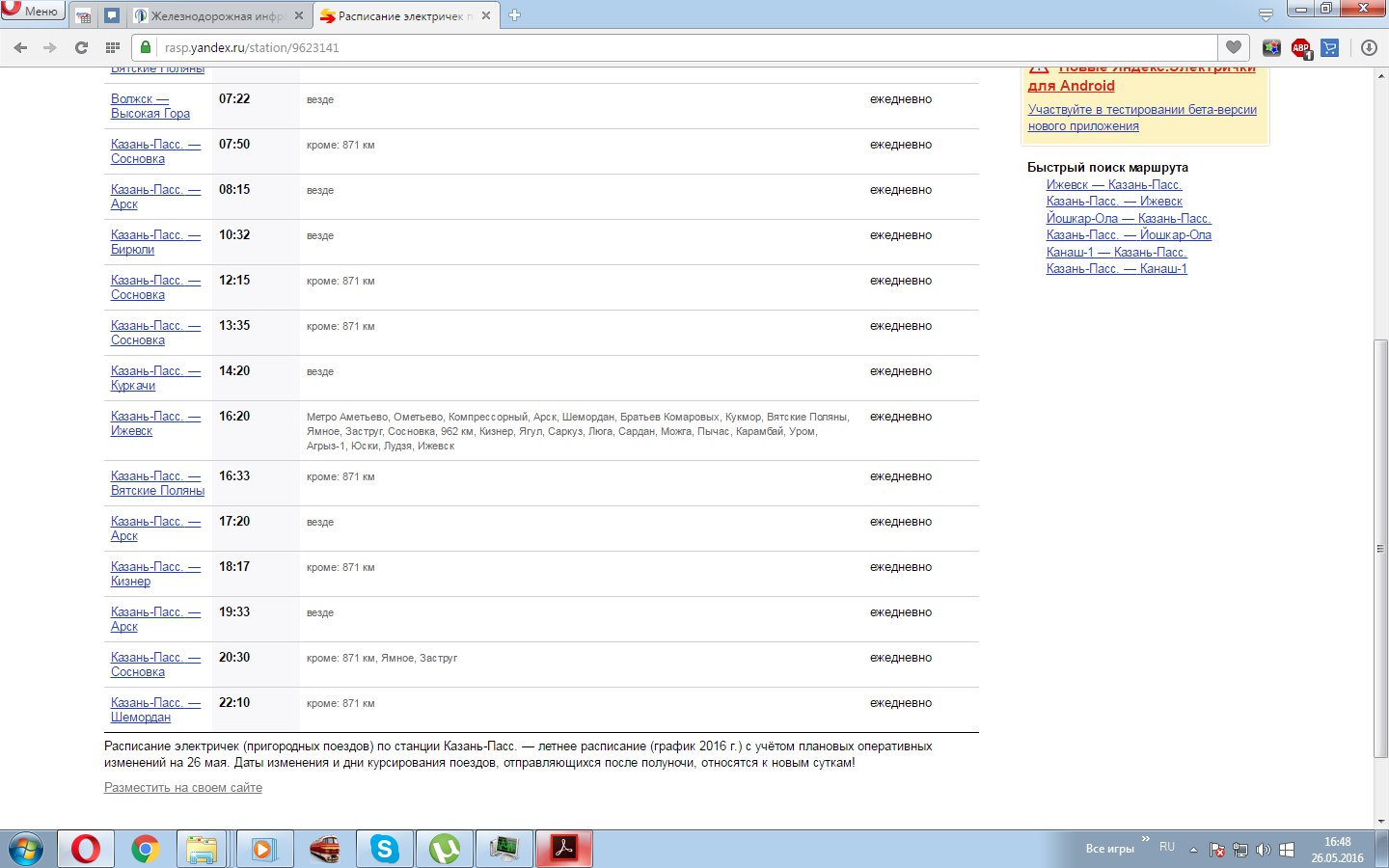
Task: Open the tab list menu in the title bar
Action: (x=1266, y=15)
